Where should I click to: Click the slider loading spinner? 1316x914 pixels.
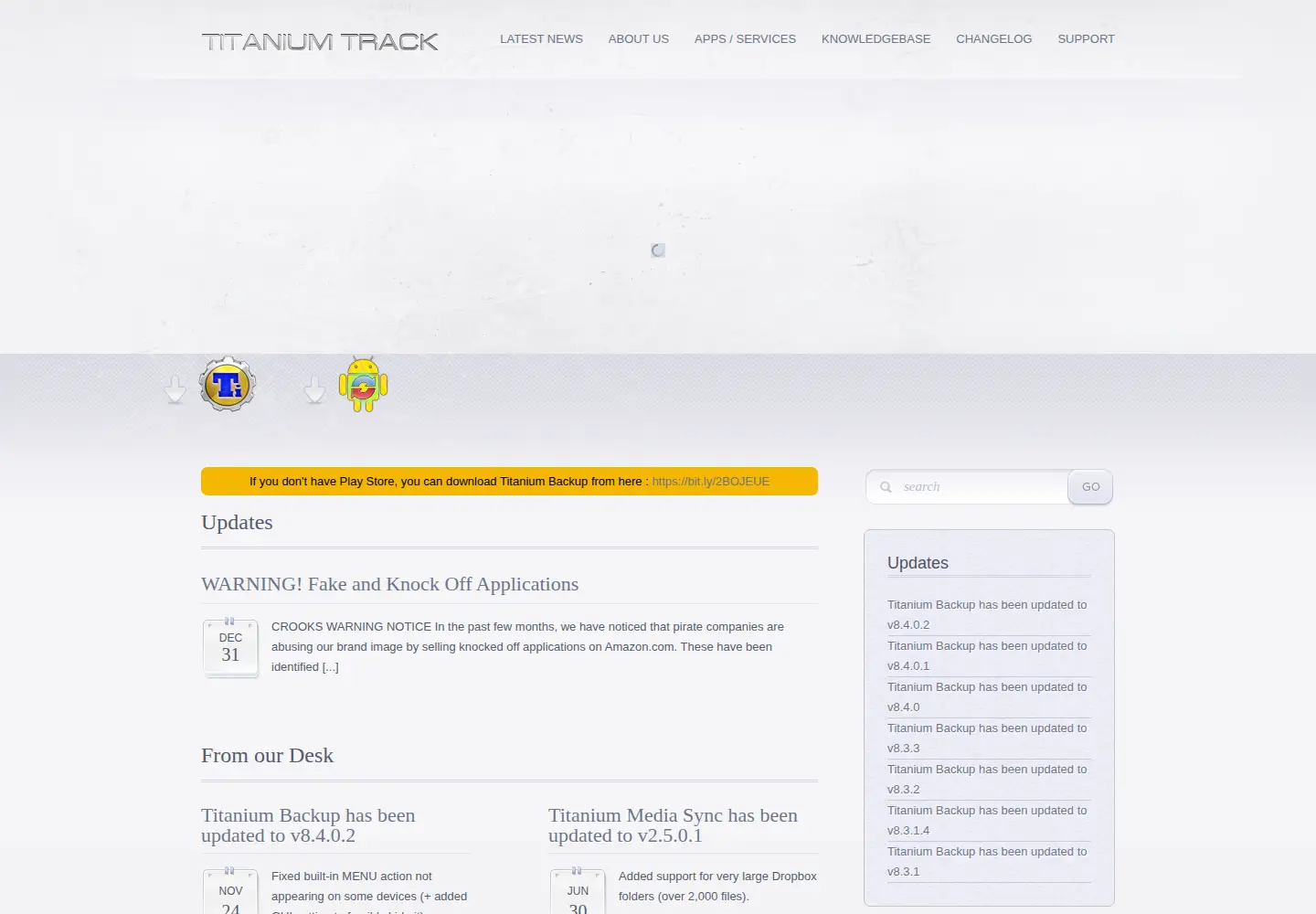coord(658,250)
